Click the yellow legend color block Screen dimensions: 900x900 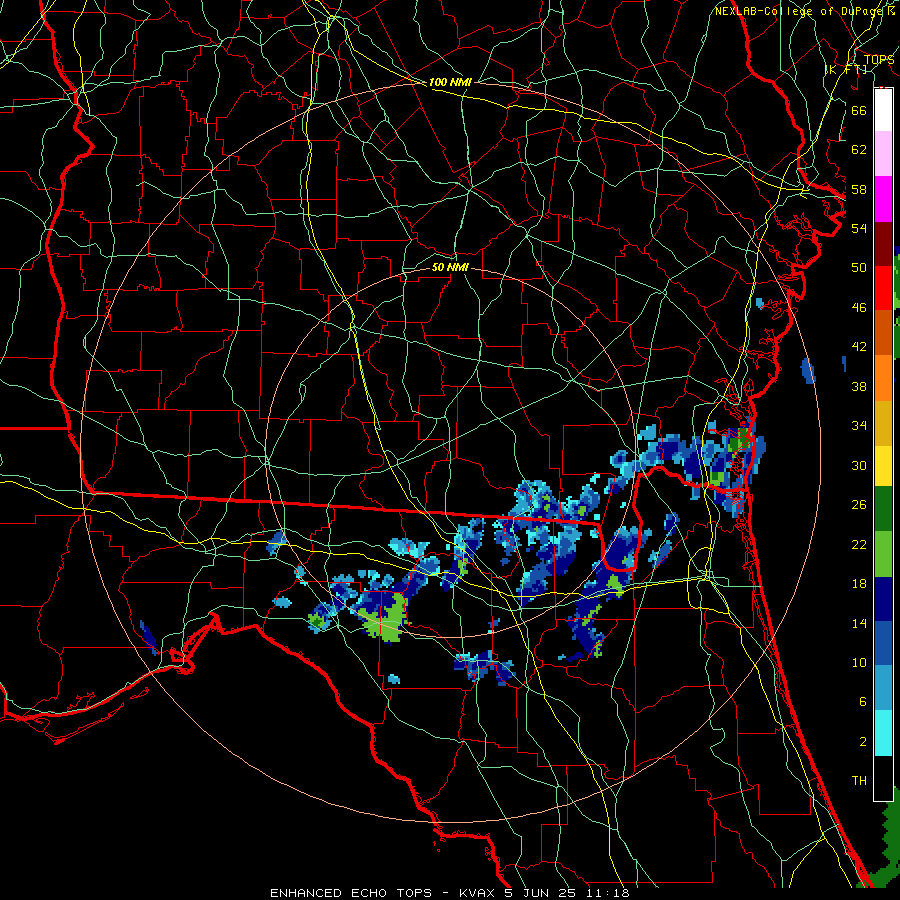(883, 465)
